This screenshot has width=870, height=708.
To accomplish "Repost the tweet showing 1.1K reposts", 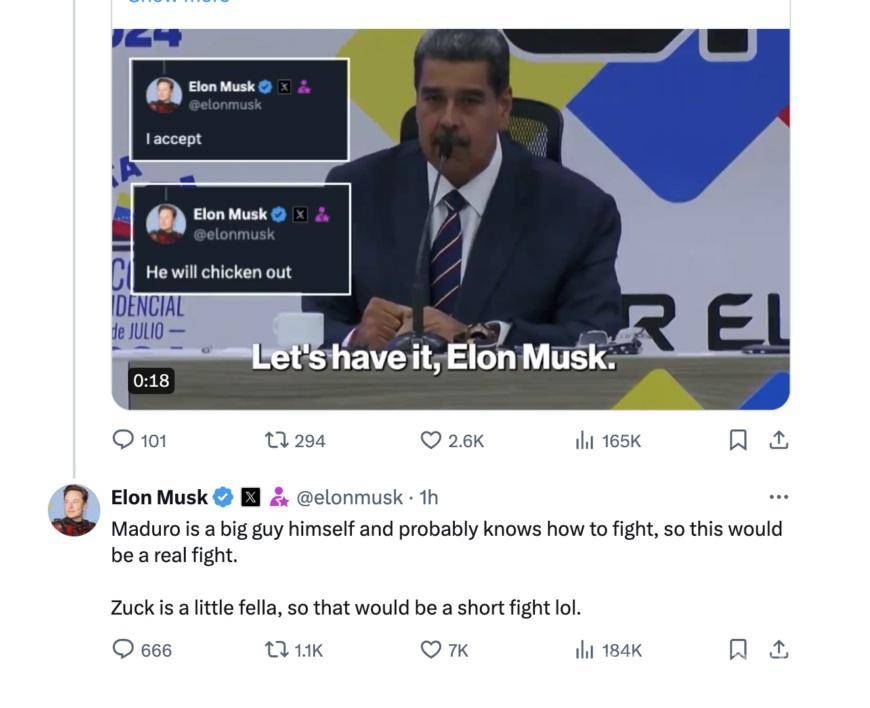I will (x=276, y=650).
